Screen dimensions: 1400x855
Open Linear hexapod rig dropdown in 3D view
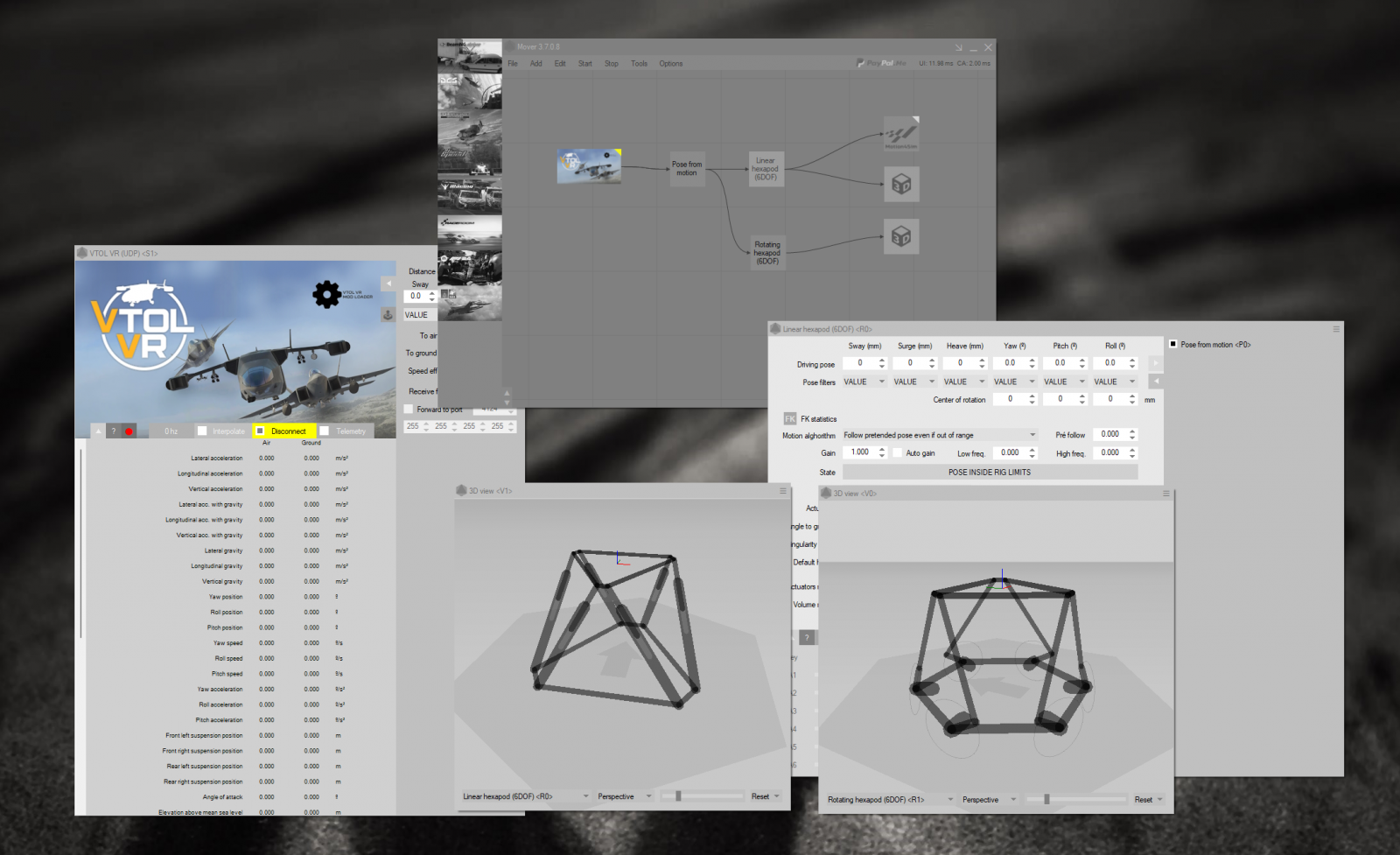(525, 796)
